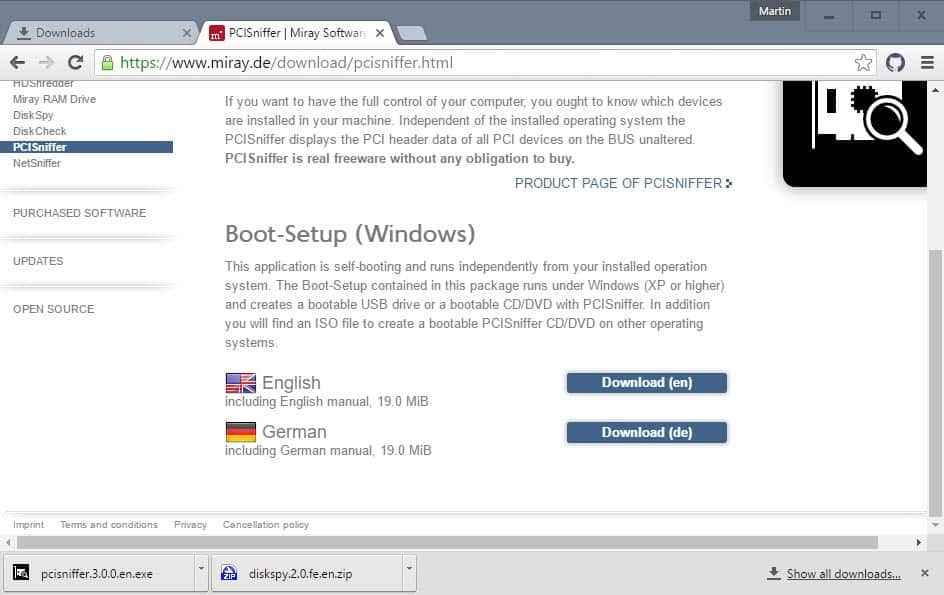Click the download arrow beside Show all downloads
This screenshot has width=944, height=595.
(x=773, y=572)
